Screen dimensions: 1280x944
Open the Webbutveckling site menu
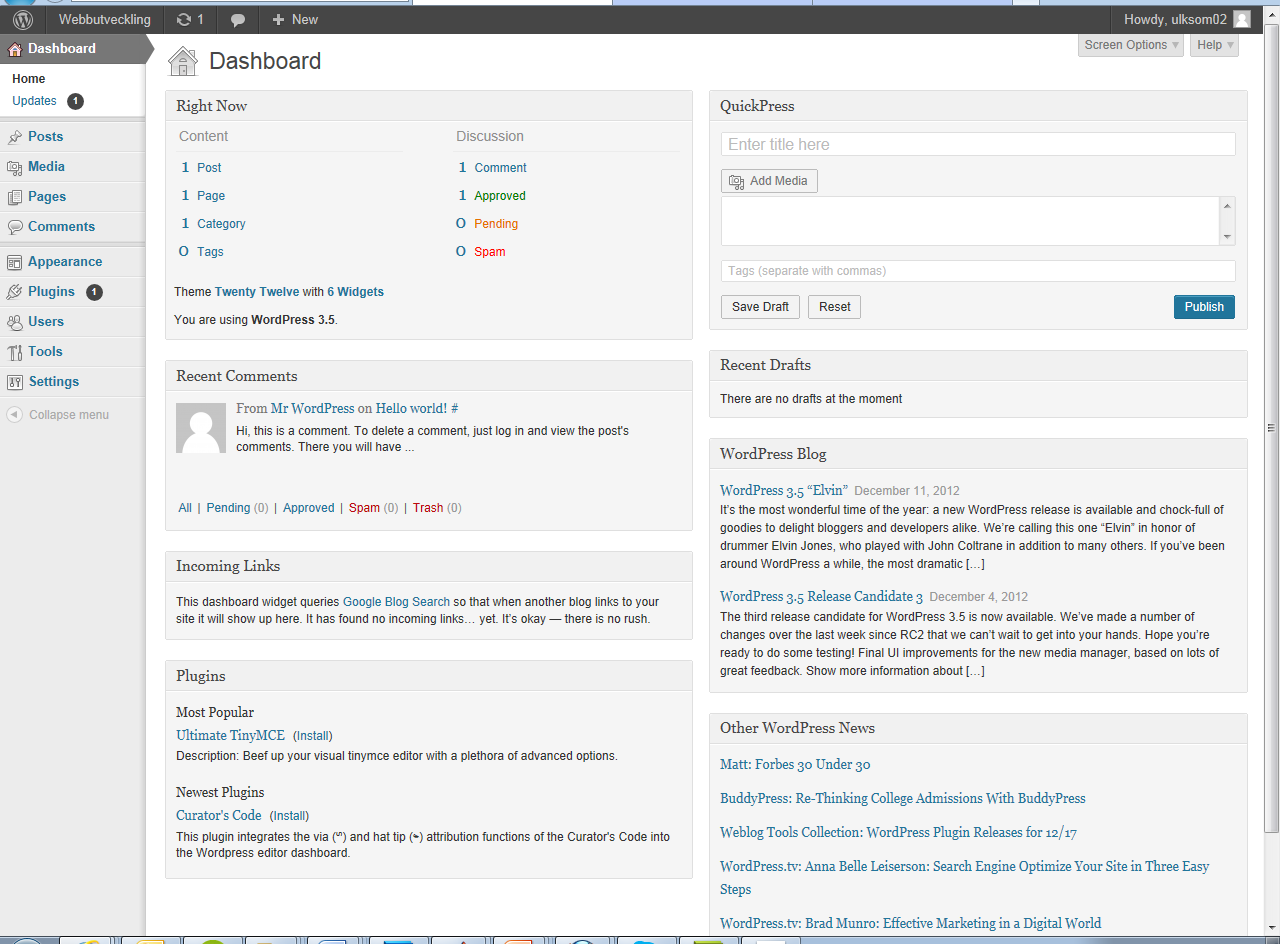(105, 19)
